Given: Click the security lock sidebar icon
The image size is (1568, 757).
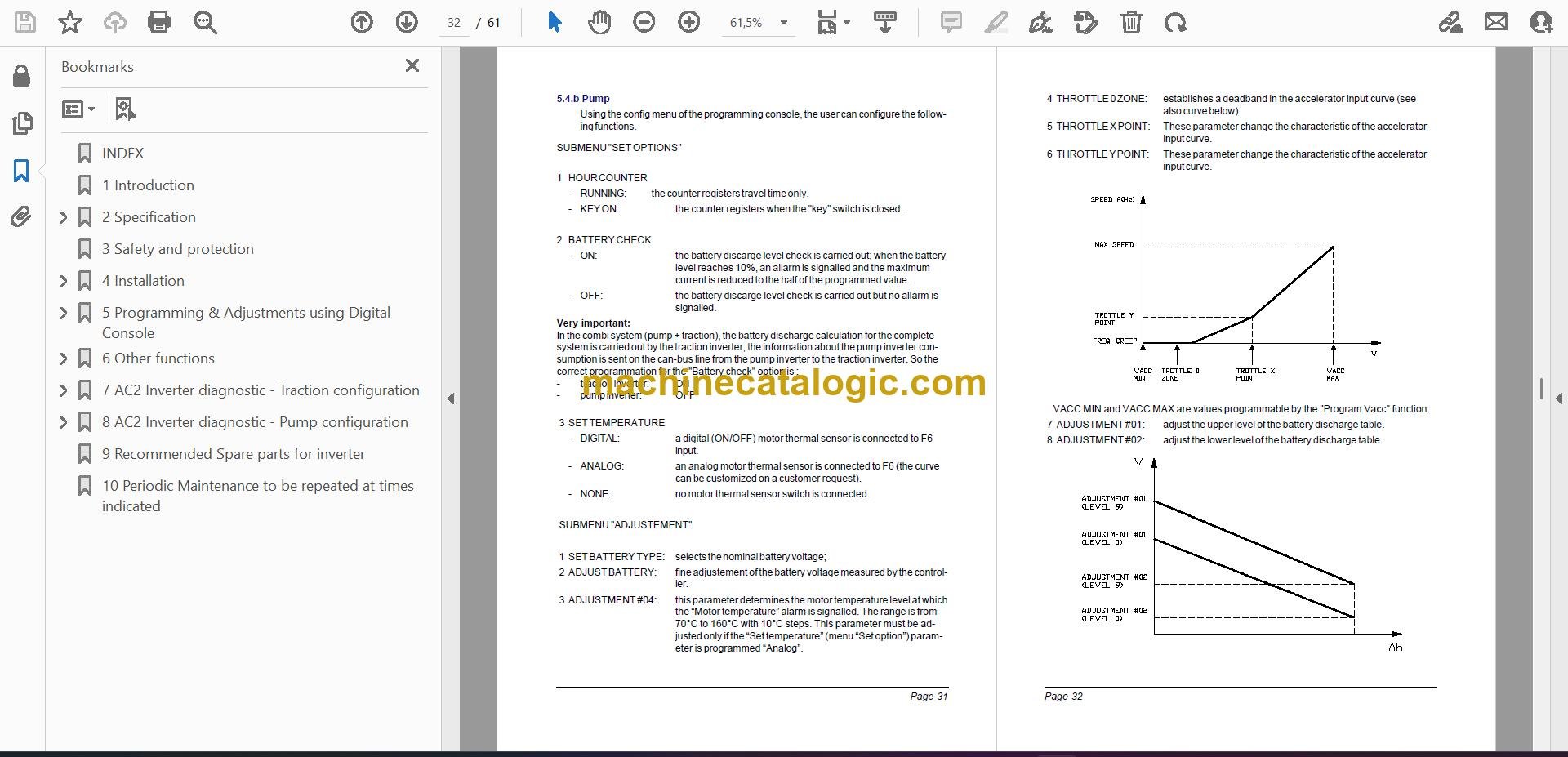Looking at the screenshot, I should tap(22, 76).
